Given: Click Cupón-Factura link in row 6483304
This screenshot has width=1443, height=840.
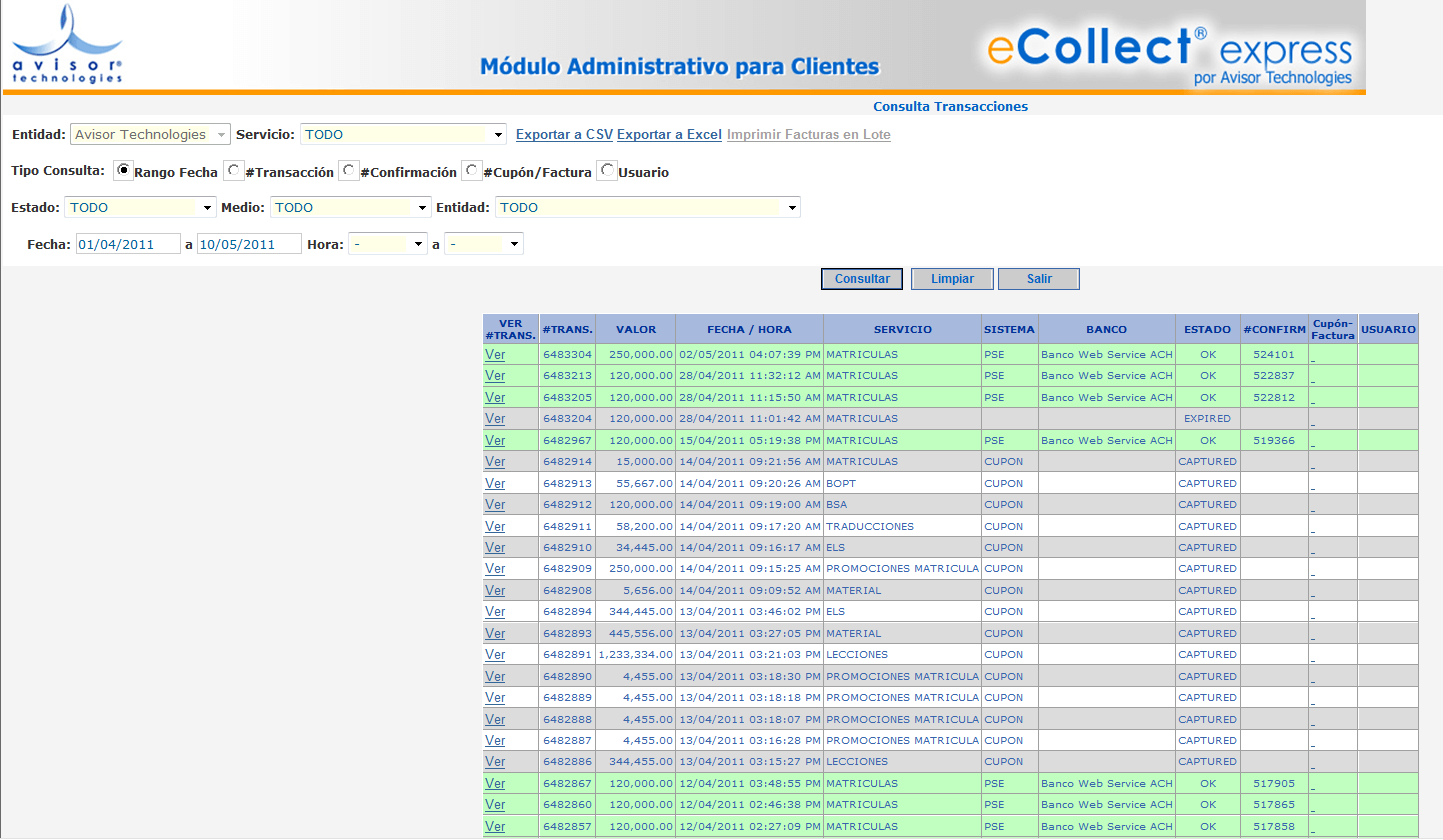Looking at the screenshot, I should (x=1313, y=356).
